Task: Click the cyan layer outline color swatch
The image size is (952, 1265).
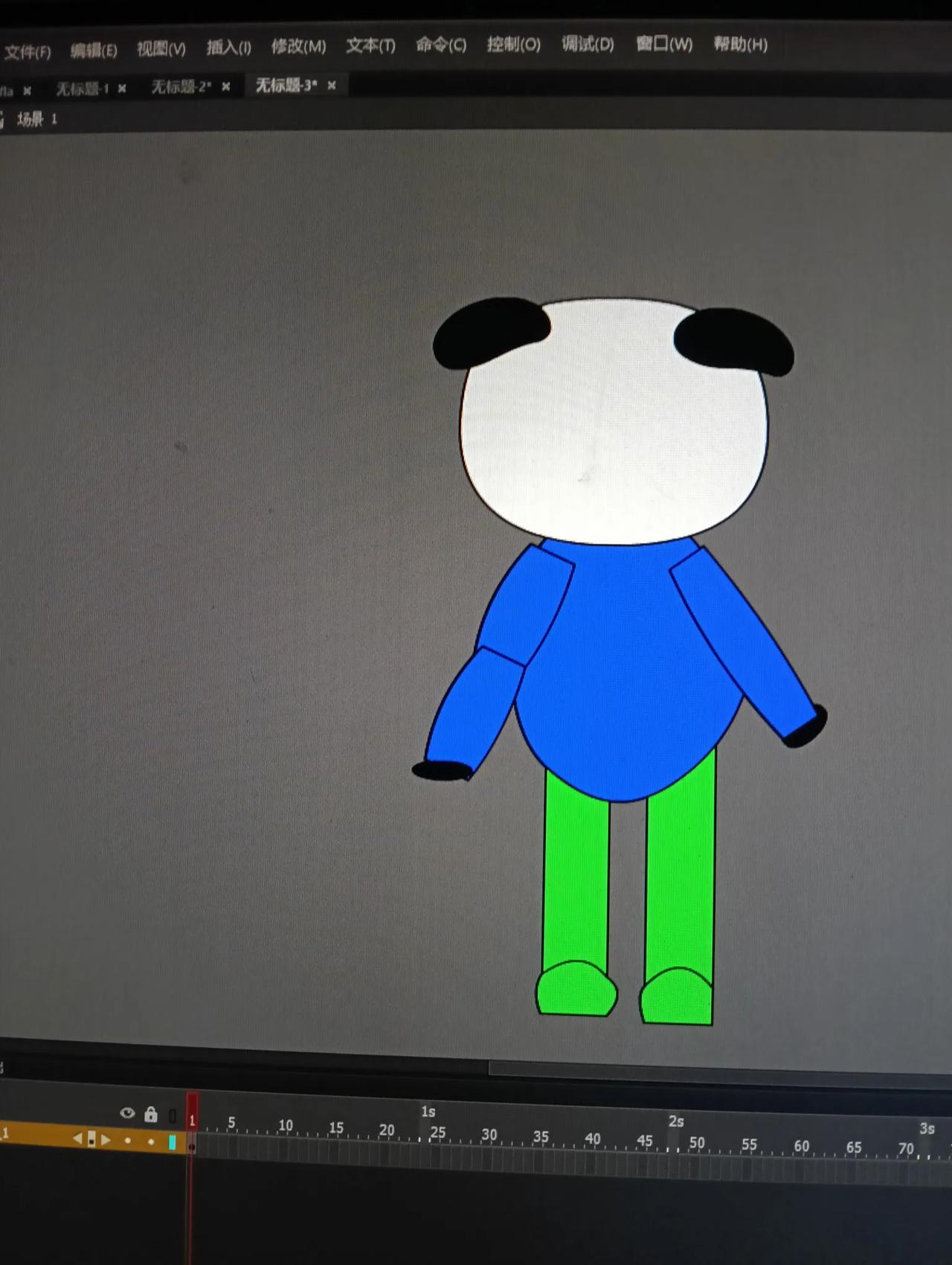Action: (x=173, y=1142)
